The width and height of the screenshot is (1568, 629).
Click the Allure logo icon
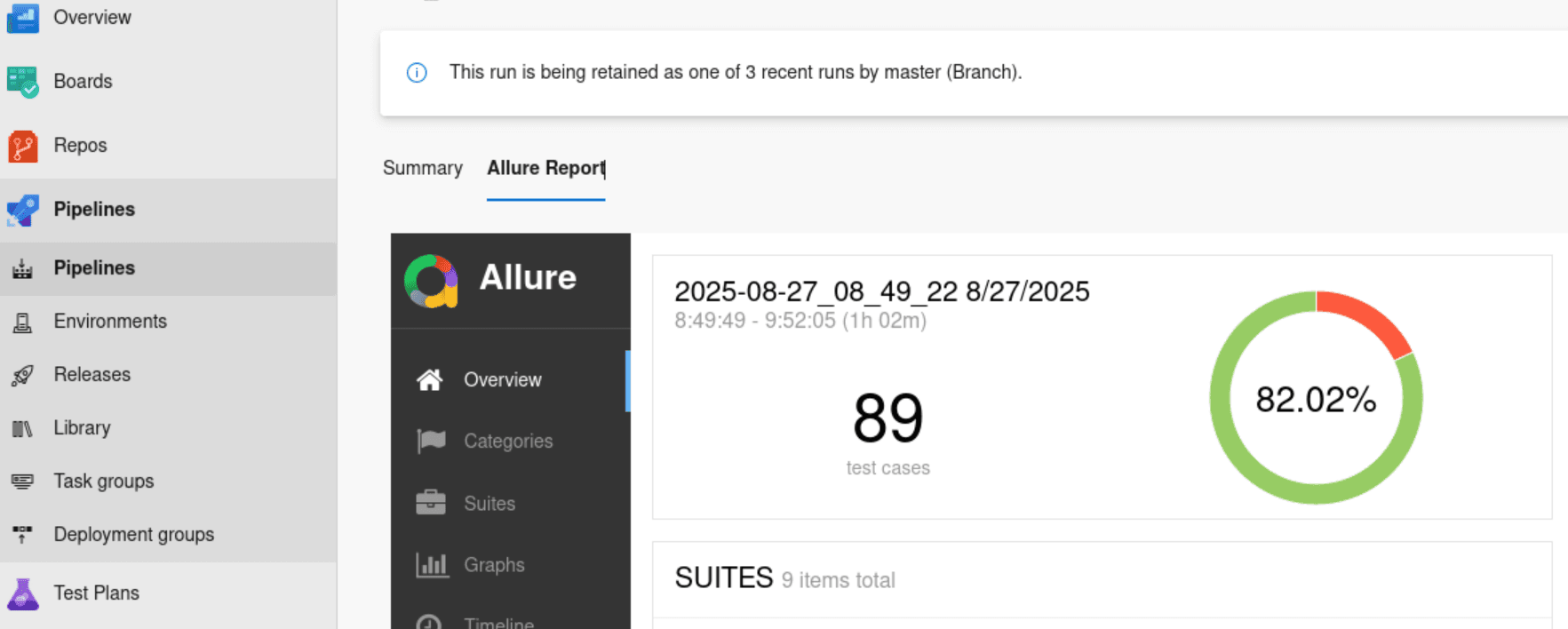tap(431, 281)
